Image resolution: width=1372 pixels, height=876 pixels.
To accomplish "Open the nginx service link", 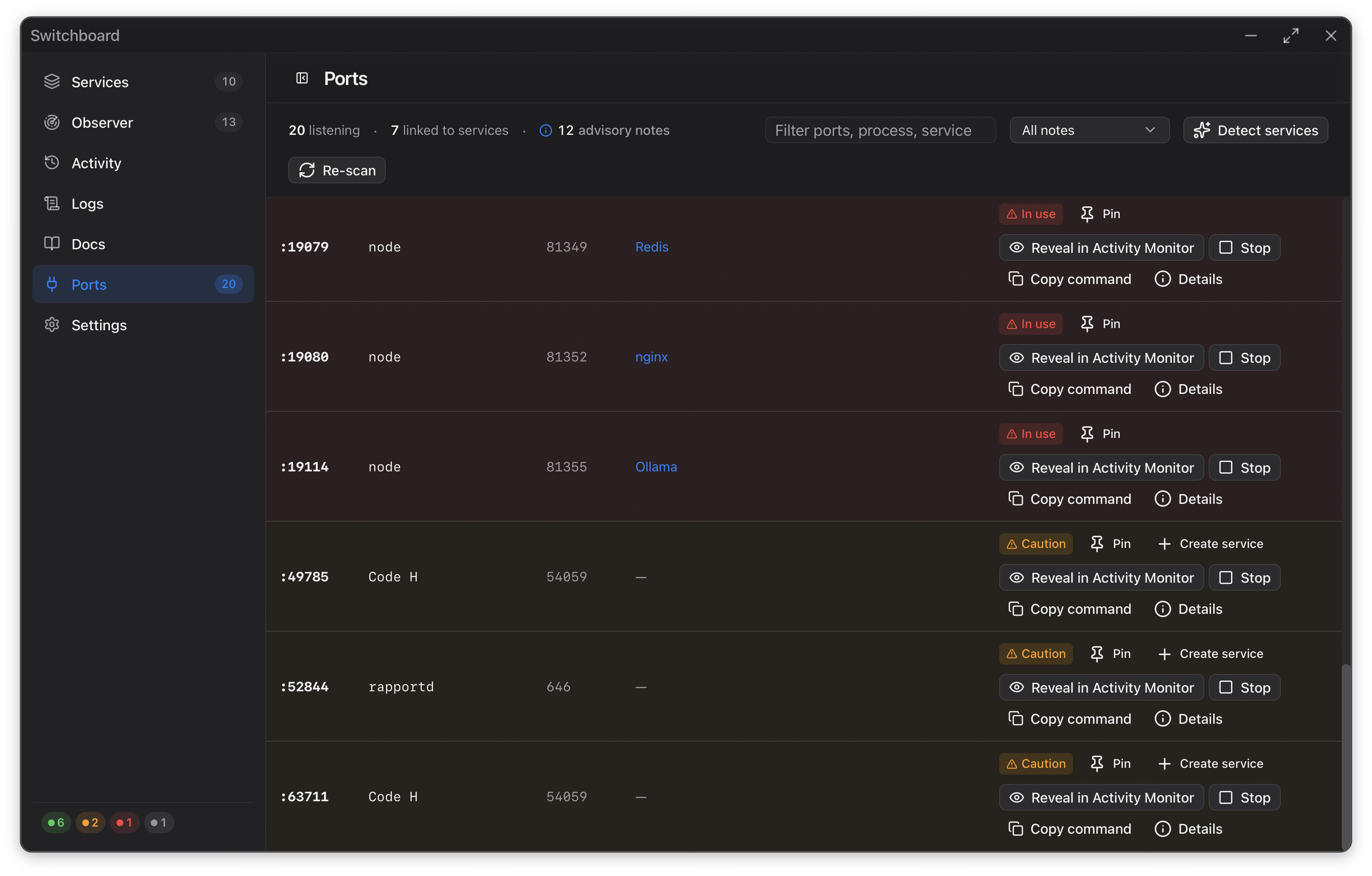I will (651, 357).
